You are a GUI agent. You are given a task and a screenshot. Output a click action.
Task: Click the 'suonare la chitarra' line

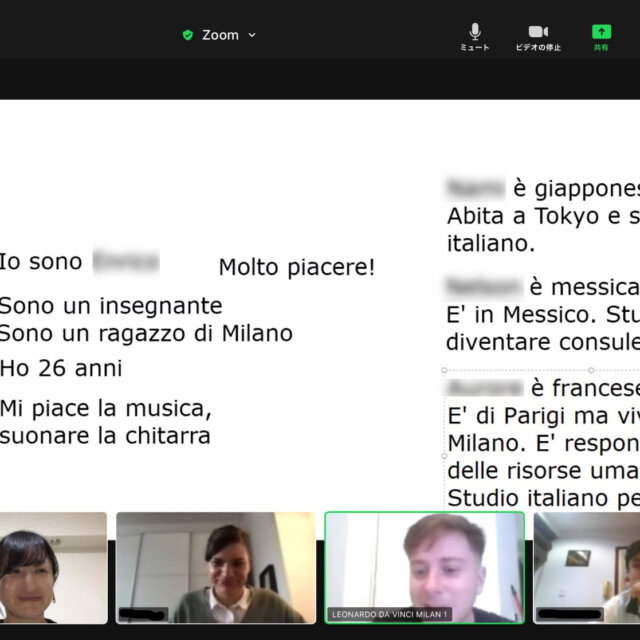coord(105,436)
